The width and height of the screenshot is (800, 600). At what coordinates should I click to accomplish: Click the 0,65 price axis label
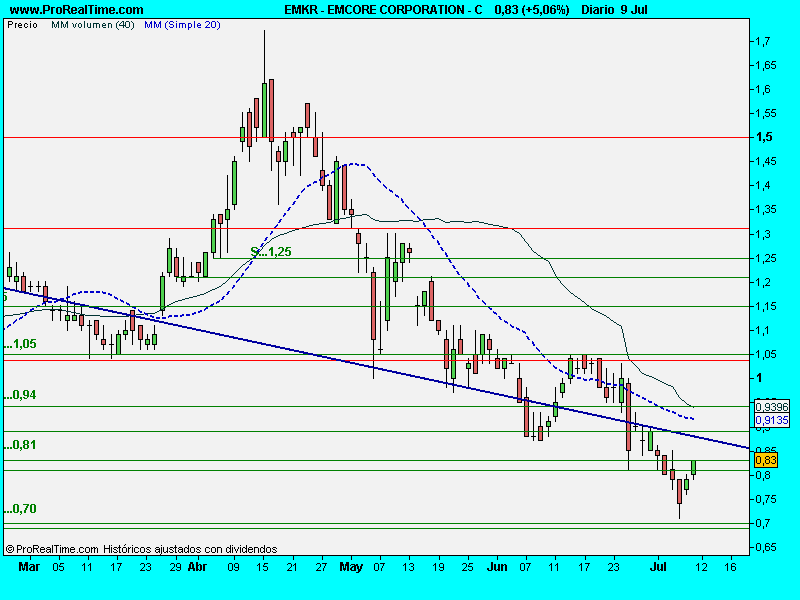coord(766,547)
